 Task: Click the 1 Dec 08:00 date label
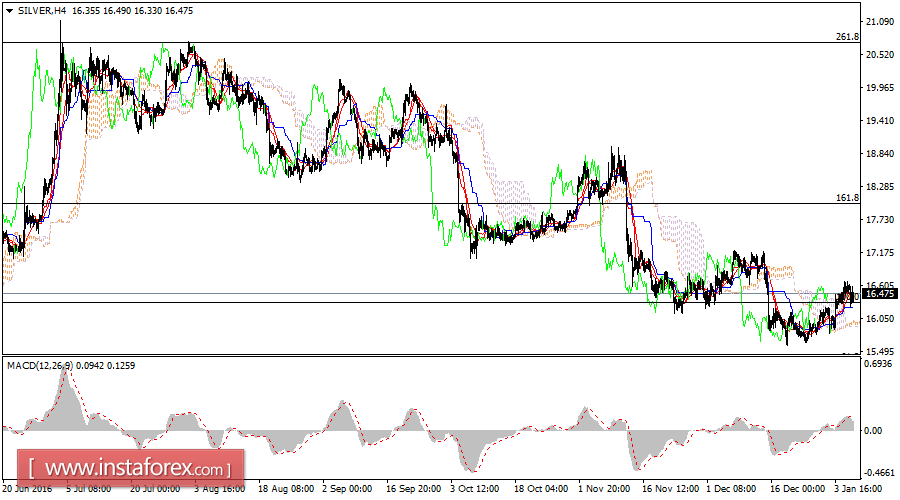click(732, 489)
